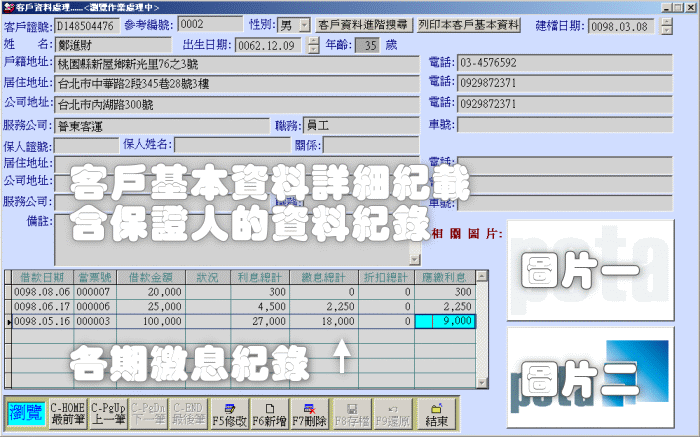This screenshot has width=700, height=437.
Task: Click the F7刪除 delete button
Action: (x=309, y=414)
